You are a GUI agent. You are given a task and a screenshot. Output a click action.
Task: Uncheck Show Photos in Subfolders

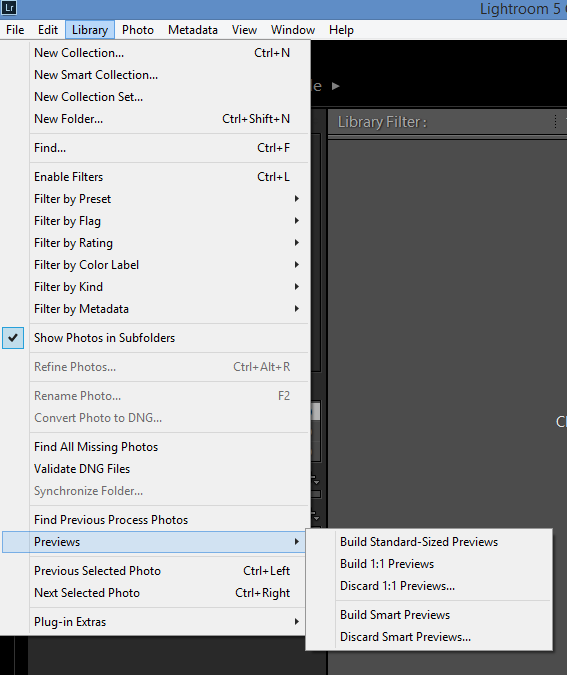(x=155, y=338)
